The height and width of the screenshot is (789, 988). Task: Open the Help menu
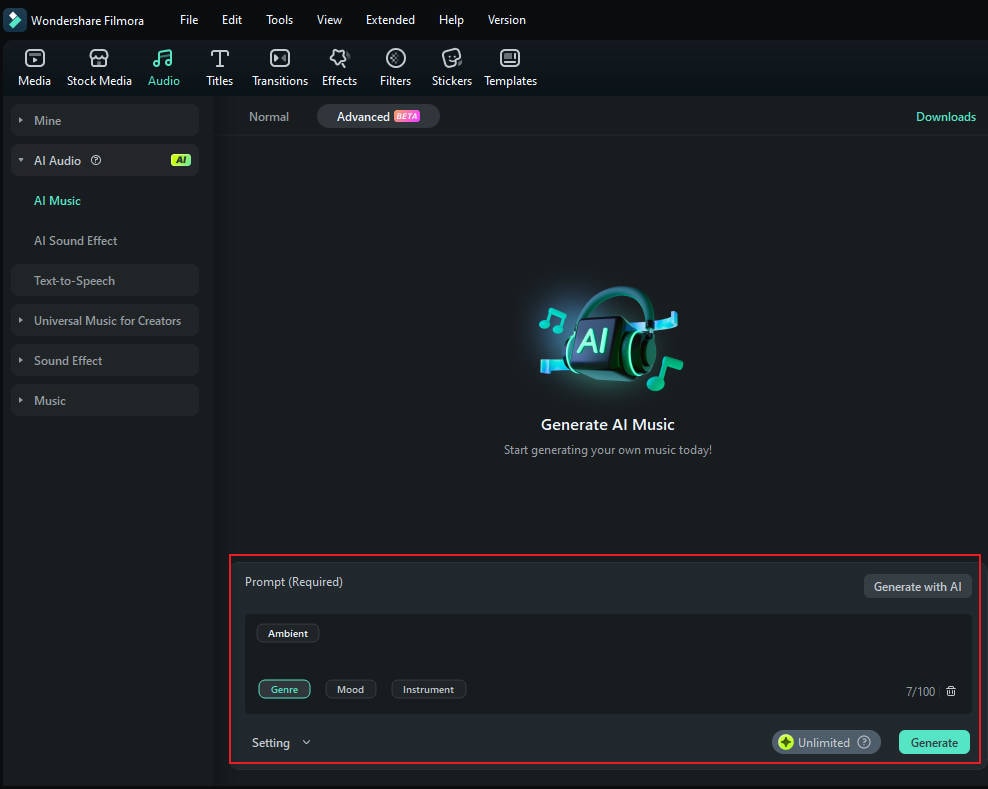click(451, 20)
